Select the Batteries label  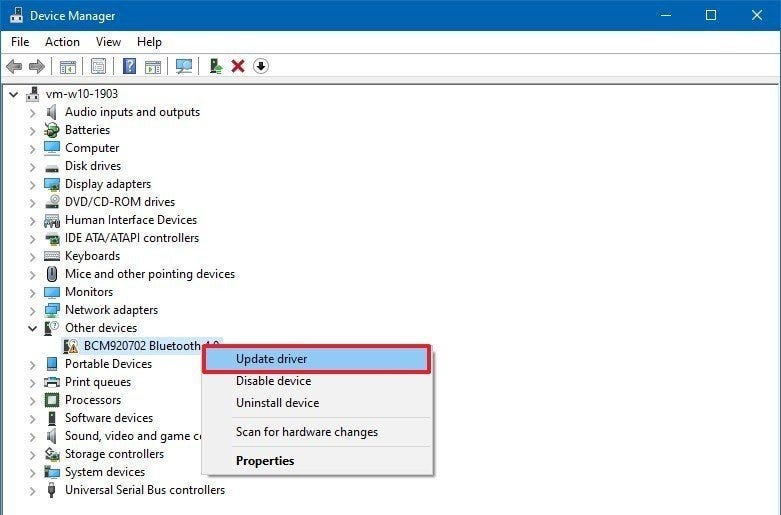[x=88, y=130]
